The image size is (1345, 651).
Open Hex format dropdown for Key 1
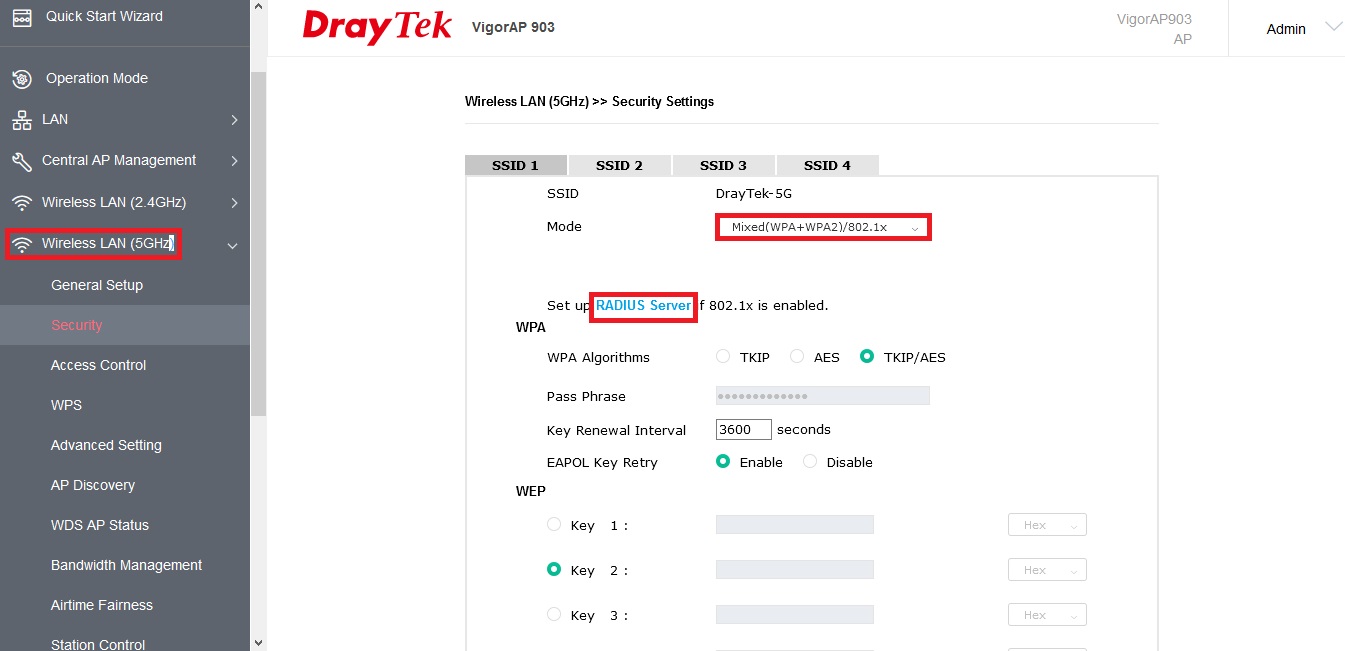pyautogui.click(x=1047, y=525)
